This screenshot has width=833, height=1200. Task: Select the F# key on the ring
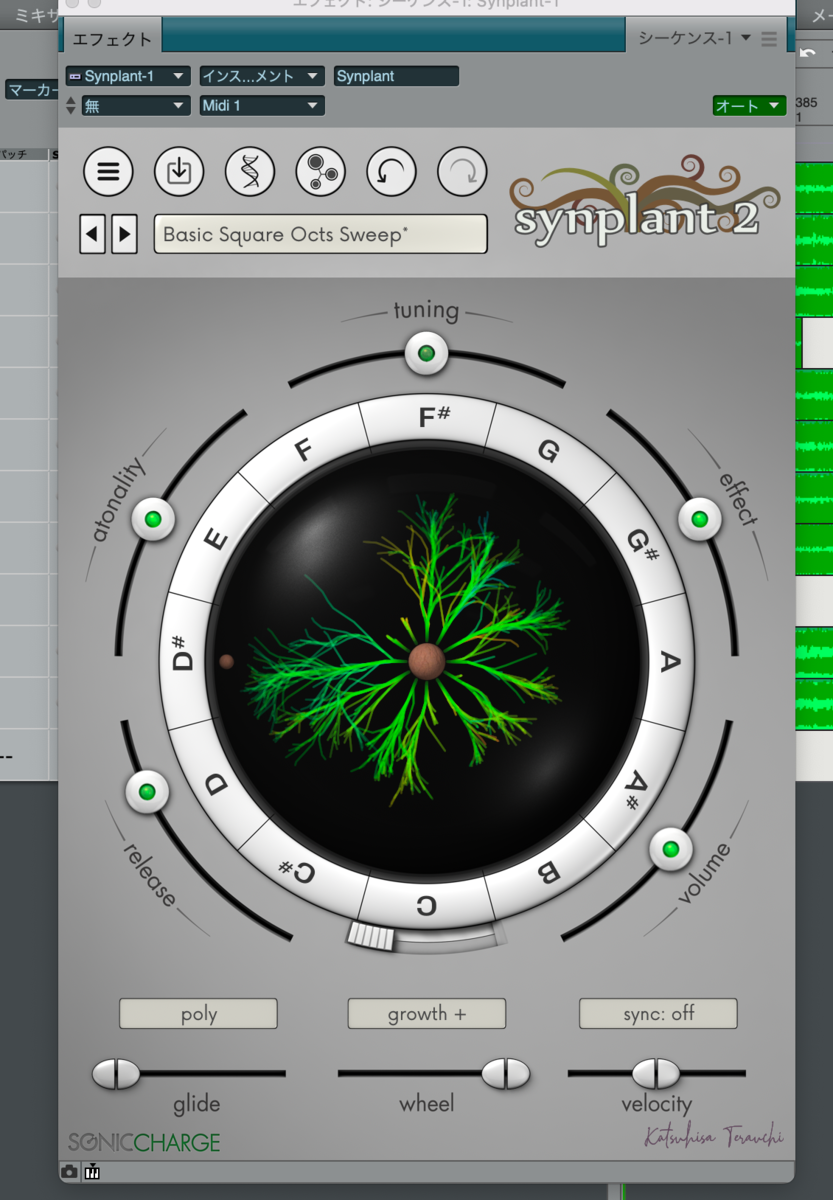point(427,418)
